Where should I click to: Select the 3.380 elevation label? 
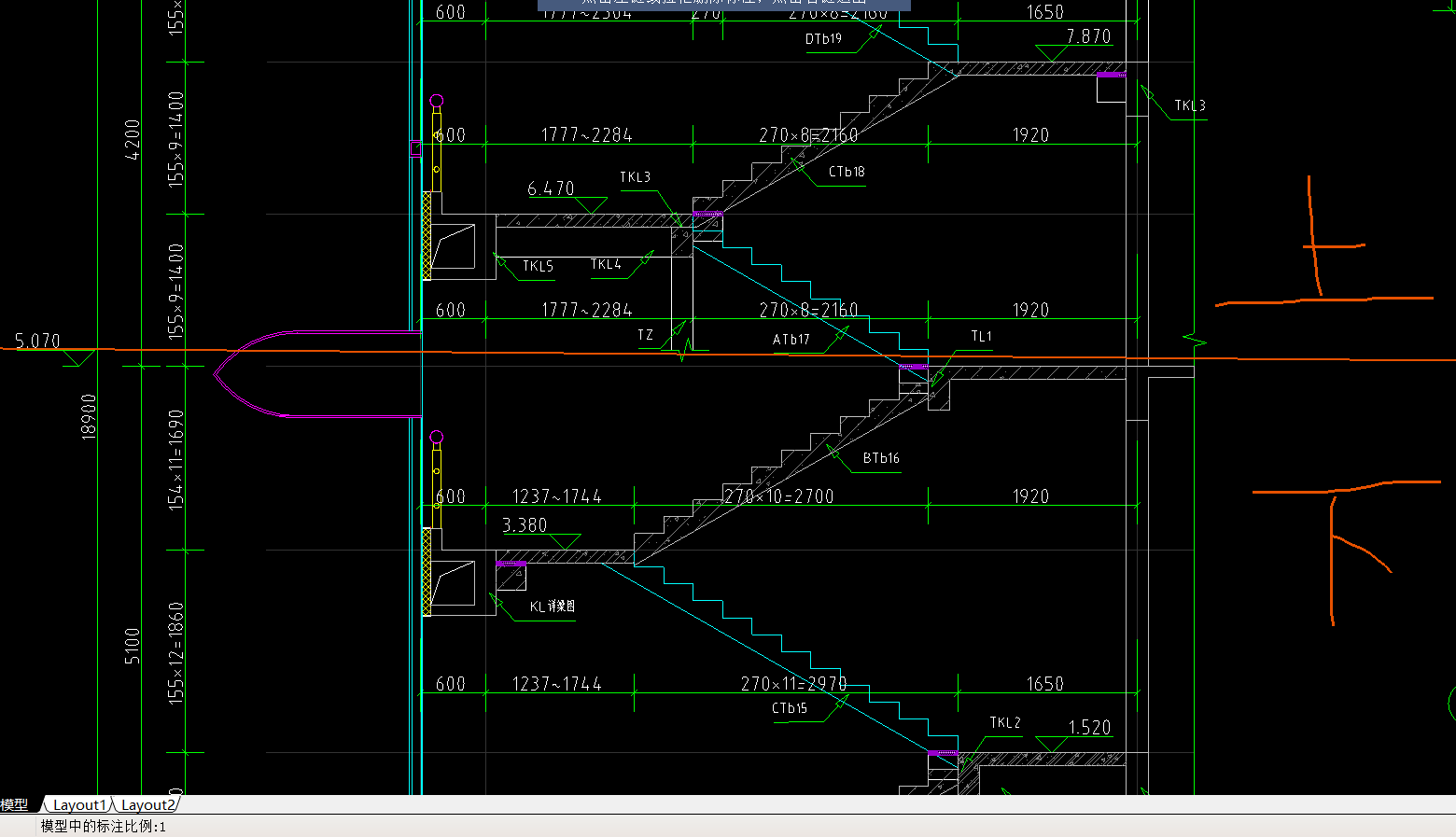[x=525, y=525]
